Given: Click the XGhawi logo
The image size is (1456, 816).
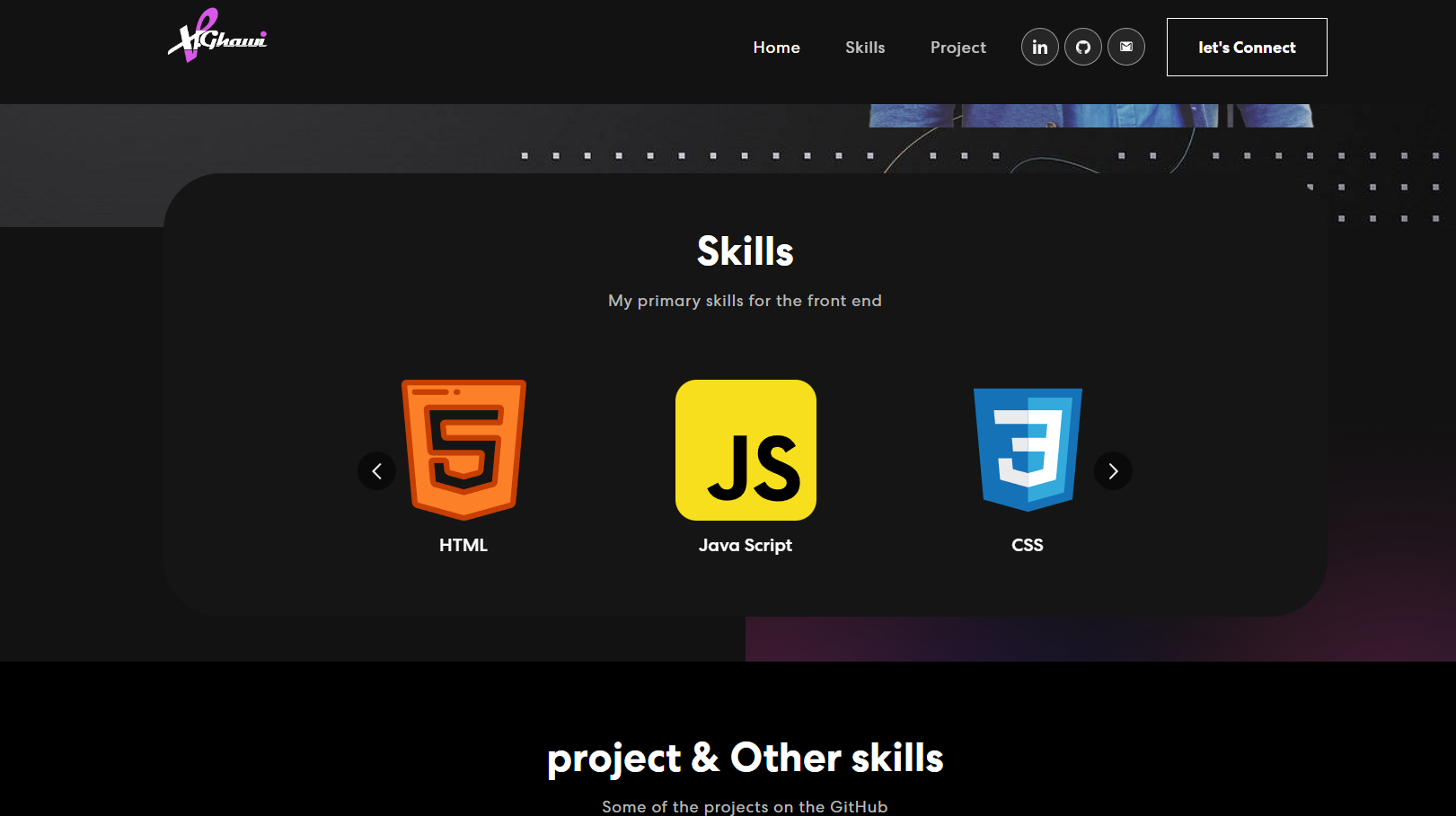Looking at the screenshot, I should tap(217, 36).
